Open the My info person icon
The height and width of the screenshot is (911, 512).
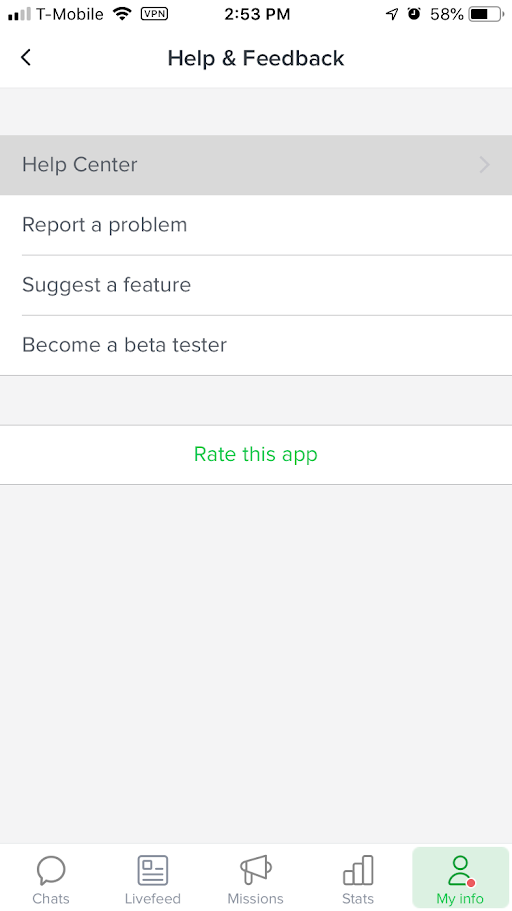click(x=460, y=870)
